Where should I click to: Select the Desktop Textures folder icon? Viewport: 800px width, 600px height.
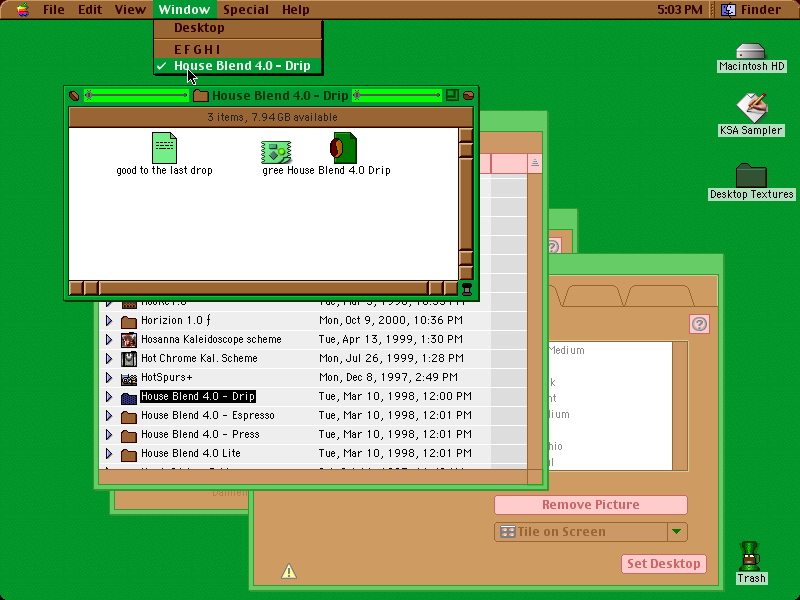point(751,175)
